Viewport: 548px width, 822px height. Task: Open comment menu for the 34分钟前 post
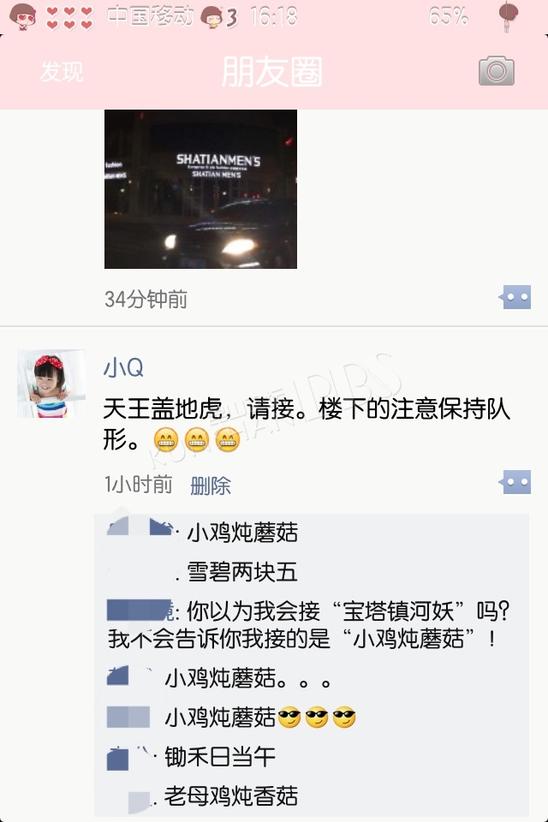click(x=515, y=297)
